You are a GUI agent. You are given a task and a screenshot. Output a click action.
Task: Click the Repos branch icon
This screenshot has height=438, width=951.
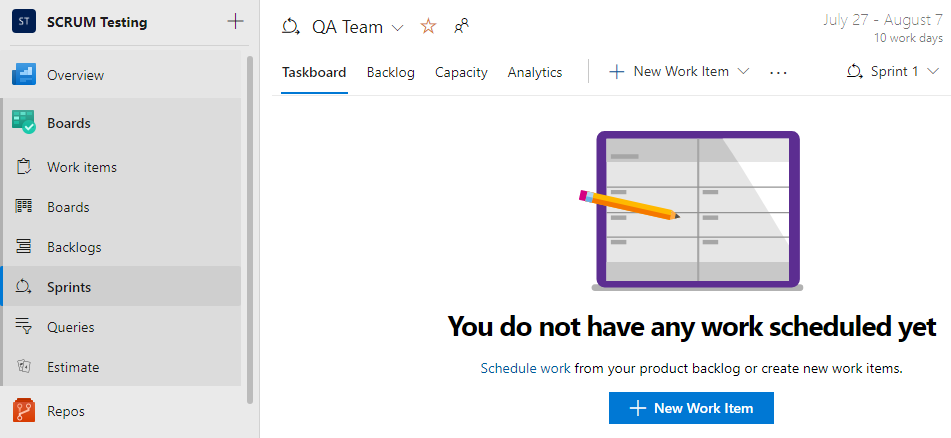coord(24,411)
